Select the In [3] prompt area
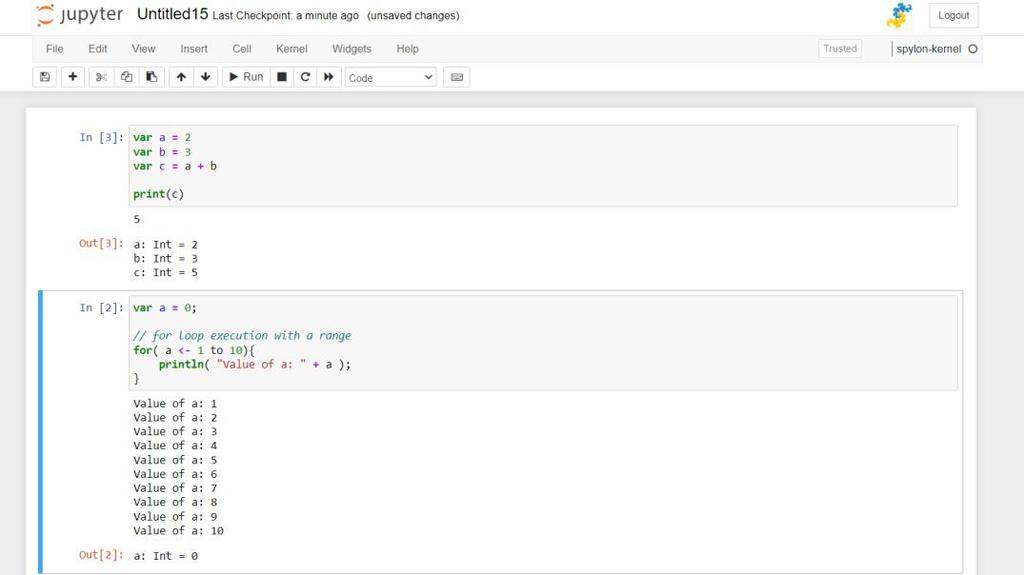 101,137
